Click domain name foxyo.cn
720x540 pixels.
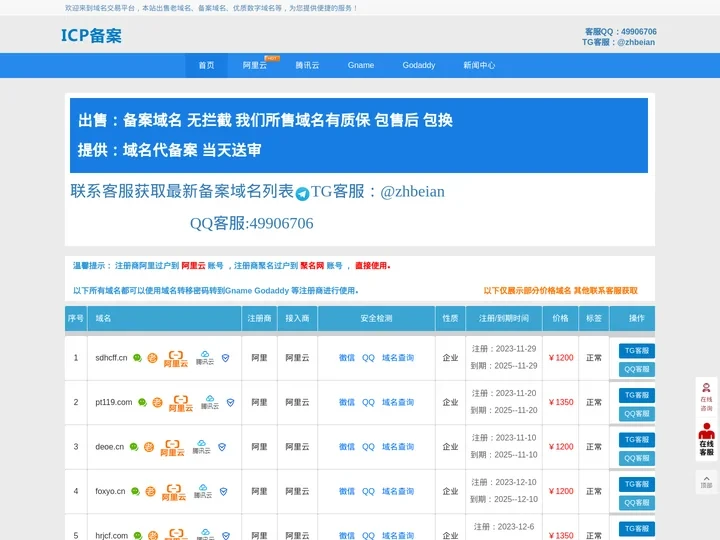tap(110, 491)
